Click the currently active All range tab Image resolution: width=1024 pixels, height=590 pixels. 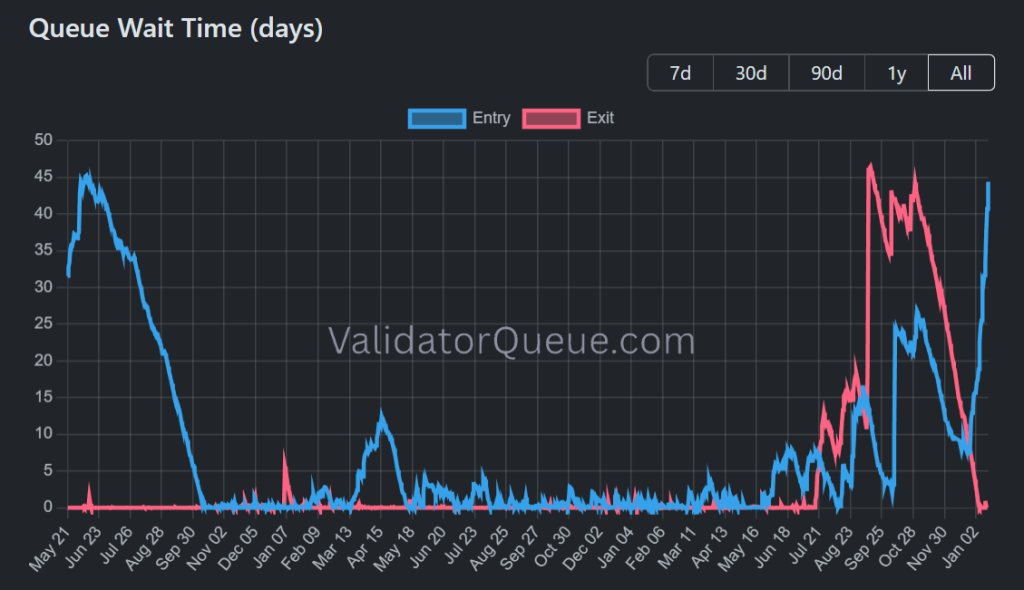point(960,72)
